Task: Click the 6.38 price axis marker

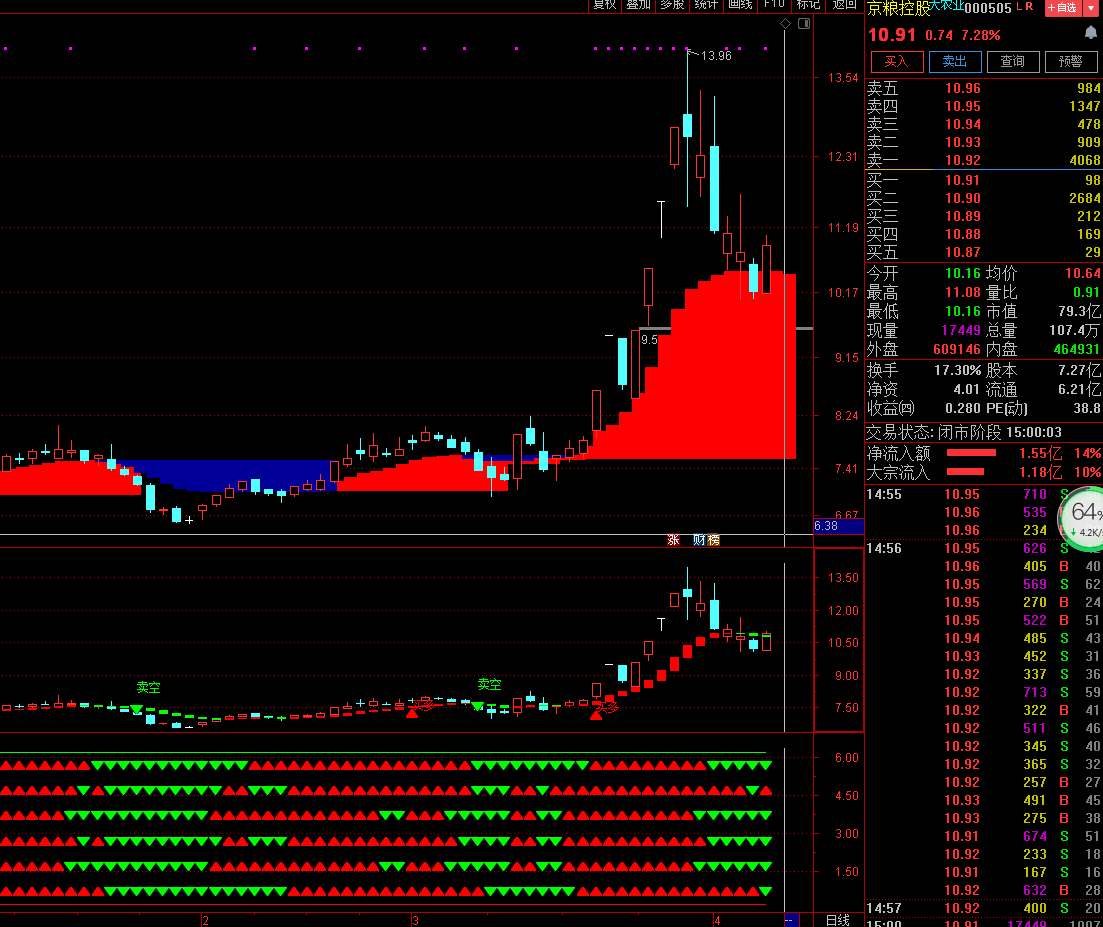Action: (839, 526)
